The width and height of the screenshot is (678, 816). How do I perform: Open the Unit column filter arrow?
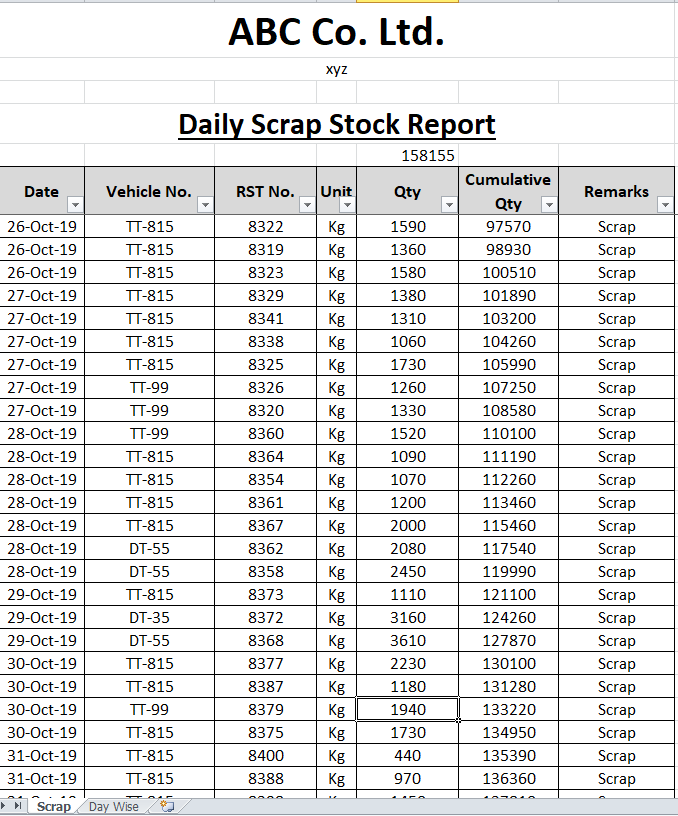[347, 205]
